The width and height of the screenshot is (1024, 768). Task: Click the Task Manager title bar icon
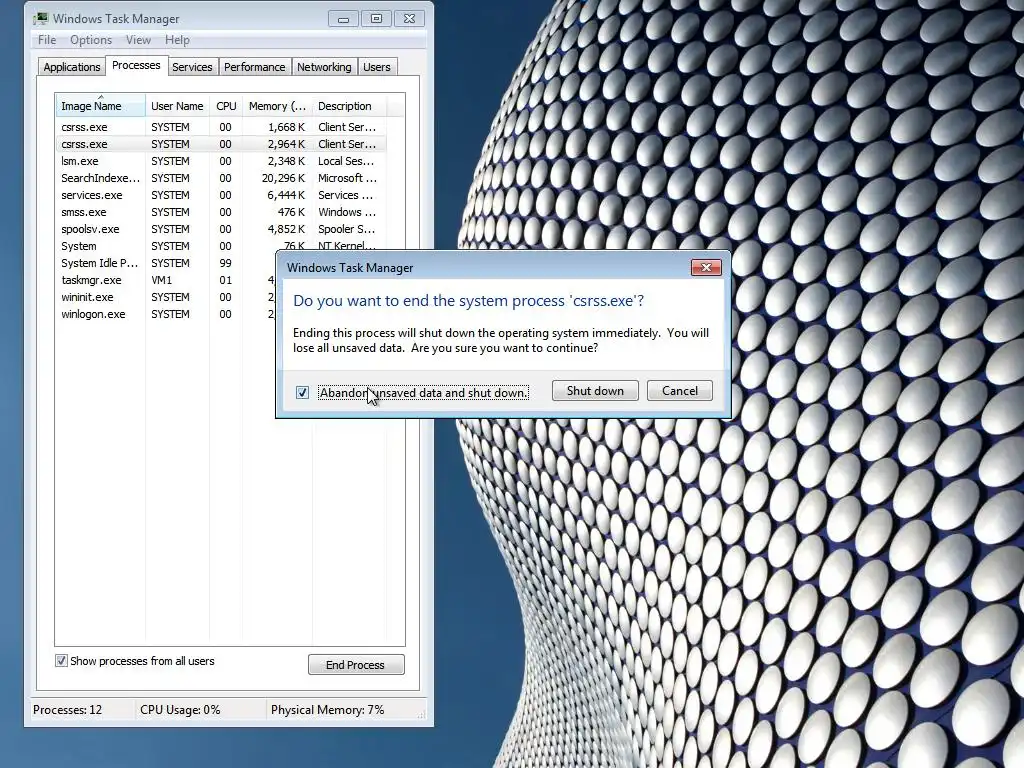(41, 18)
